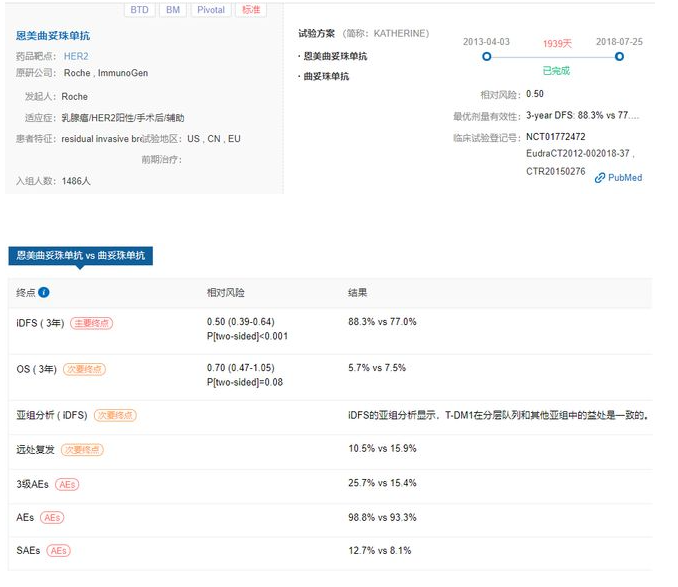This screenshot has height=587, width=678.
Task: Click the 88.3% vs 77.0% result
Action: pos(382,322)
